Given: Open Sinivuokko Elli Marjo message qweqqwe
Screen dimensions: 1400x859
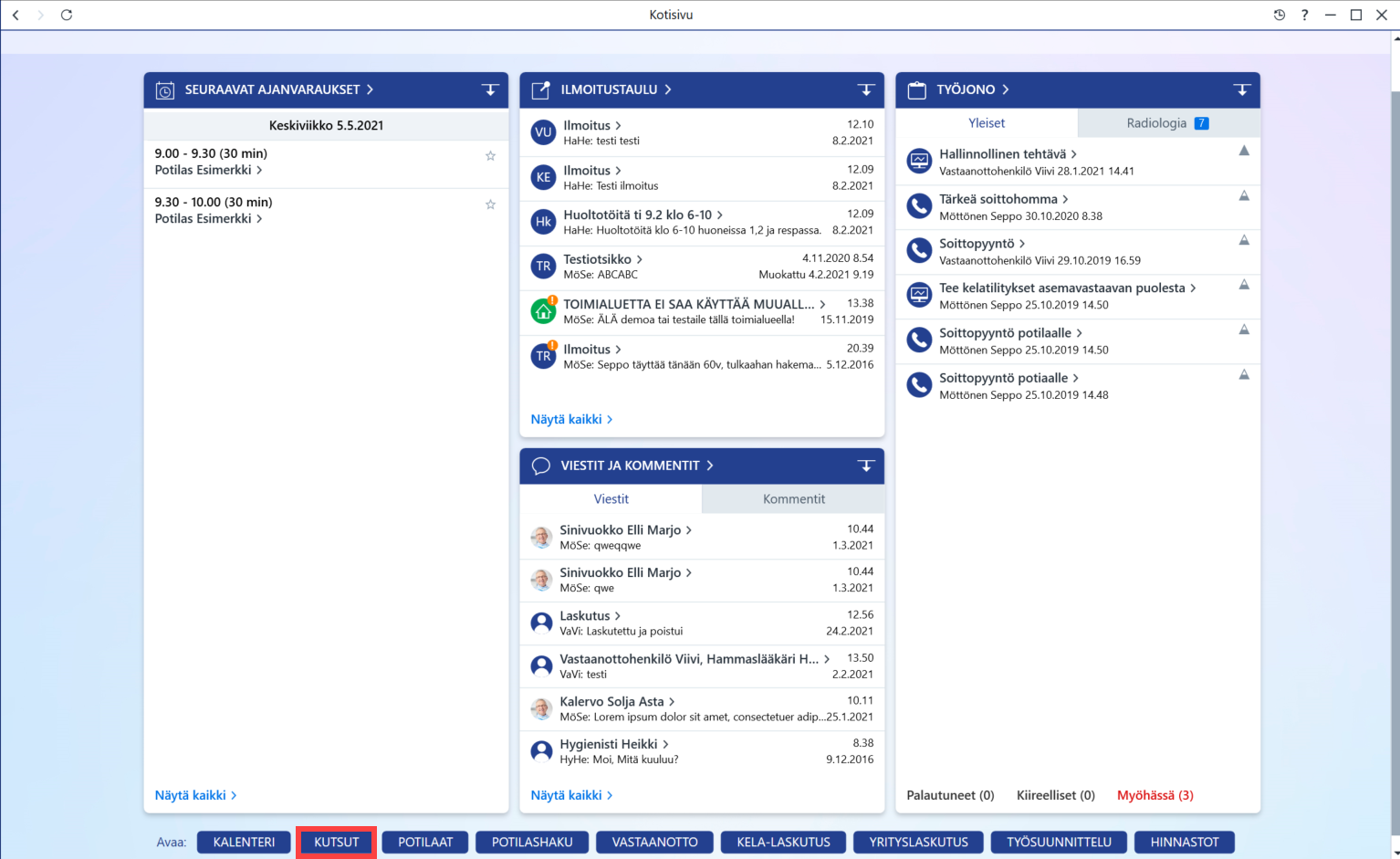Looking at the screenshot, I should pyautogui.click(x=625, y=529).
